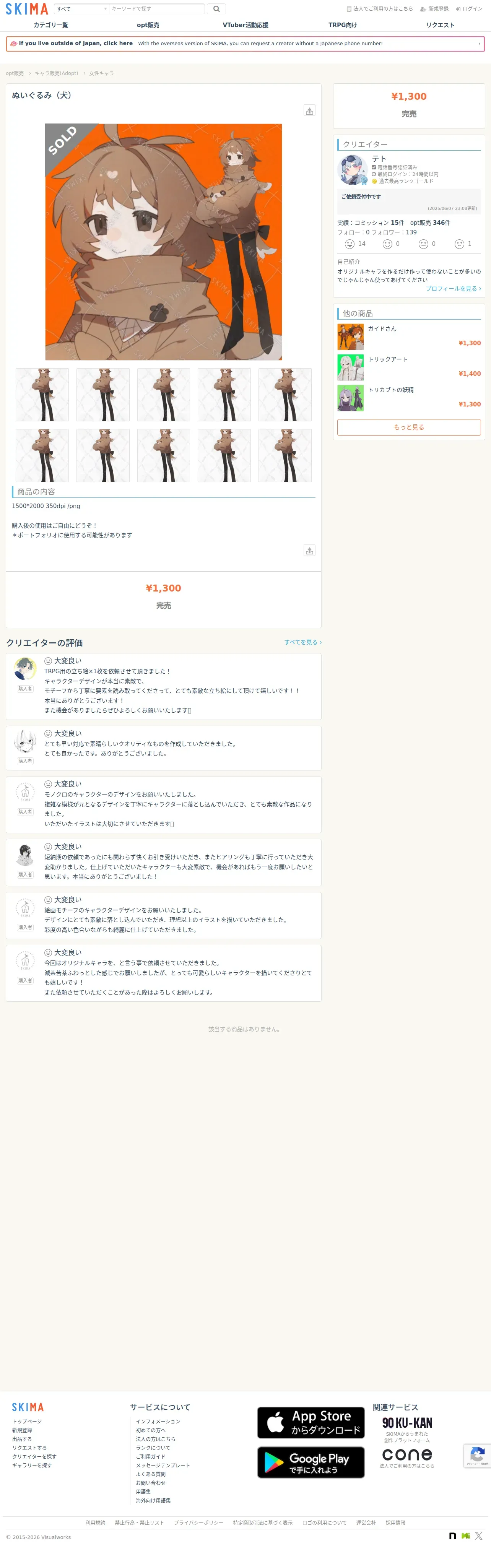491x1568 pixels.
Task: Click ギャラリーを探す in the footer
Action: point(32,1465)
